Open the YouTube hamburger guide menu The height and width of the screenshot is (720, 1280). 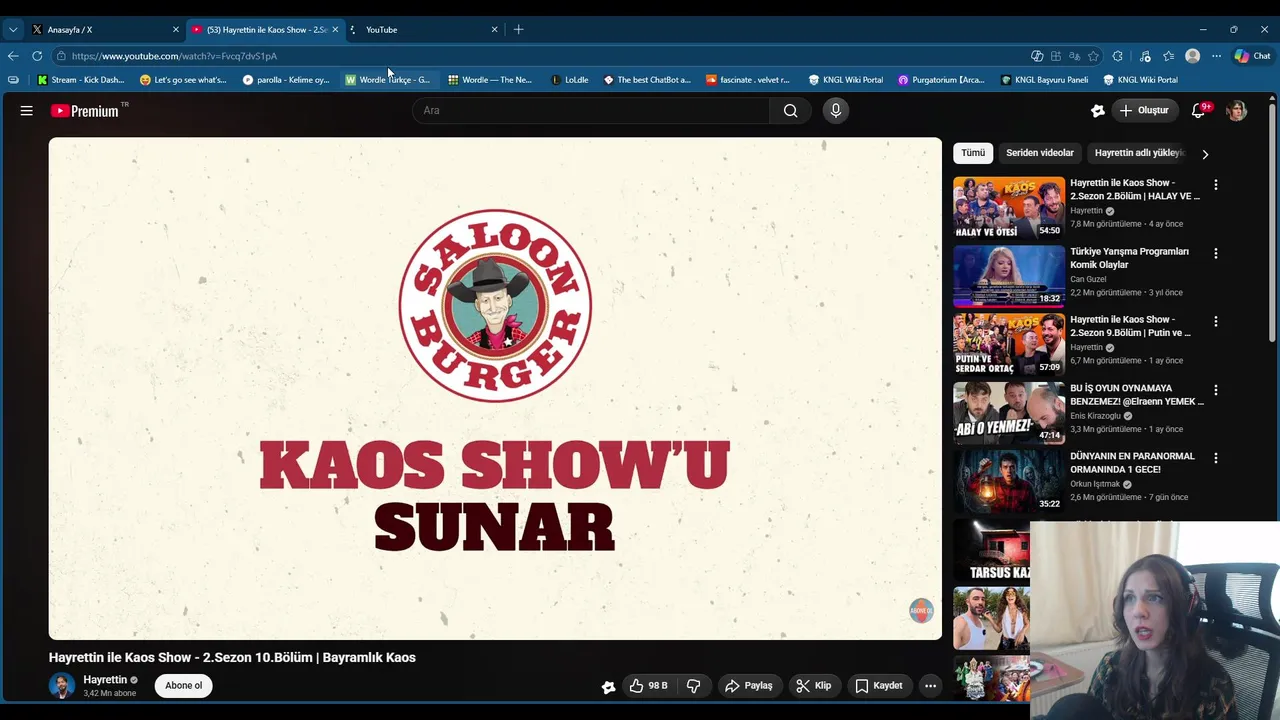click(x=27, y=111)
